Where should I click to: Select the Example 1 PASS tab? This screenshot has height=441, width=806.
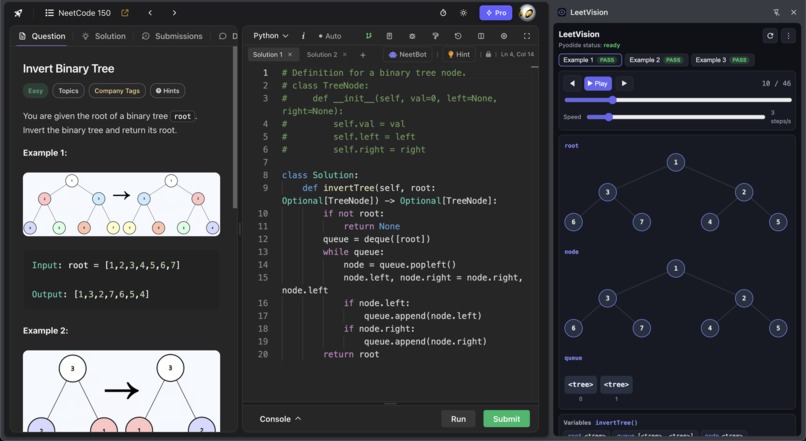[590, 60]
